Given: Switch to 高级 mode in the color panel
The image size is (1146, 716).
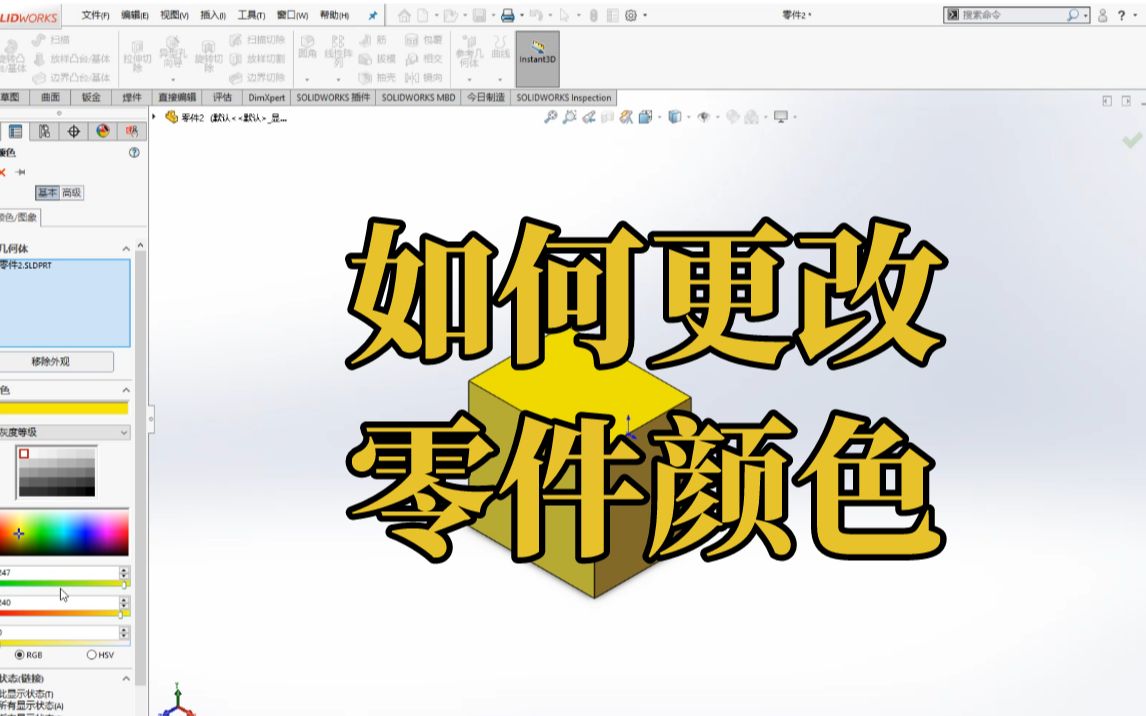Looking at the screenshot, I should coord(70,192).
